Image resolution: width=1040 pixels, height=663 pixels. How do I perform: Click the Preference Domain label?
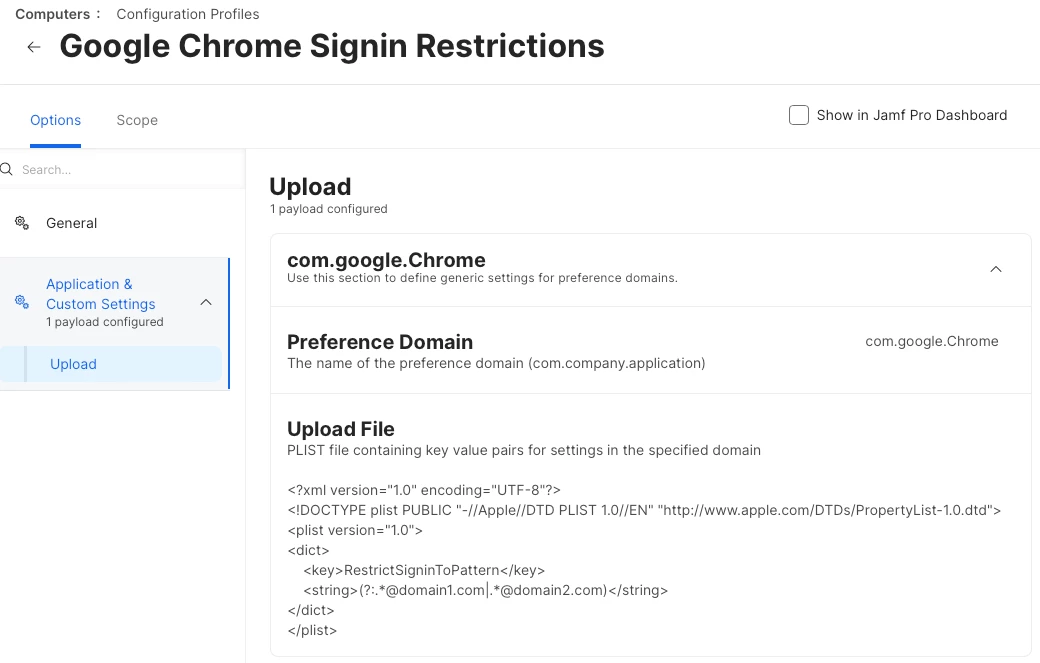(x=380, y=342)
